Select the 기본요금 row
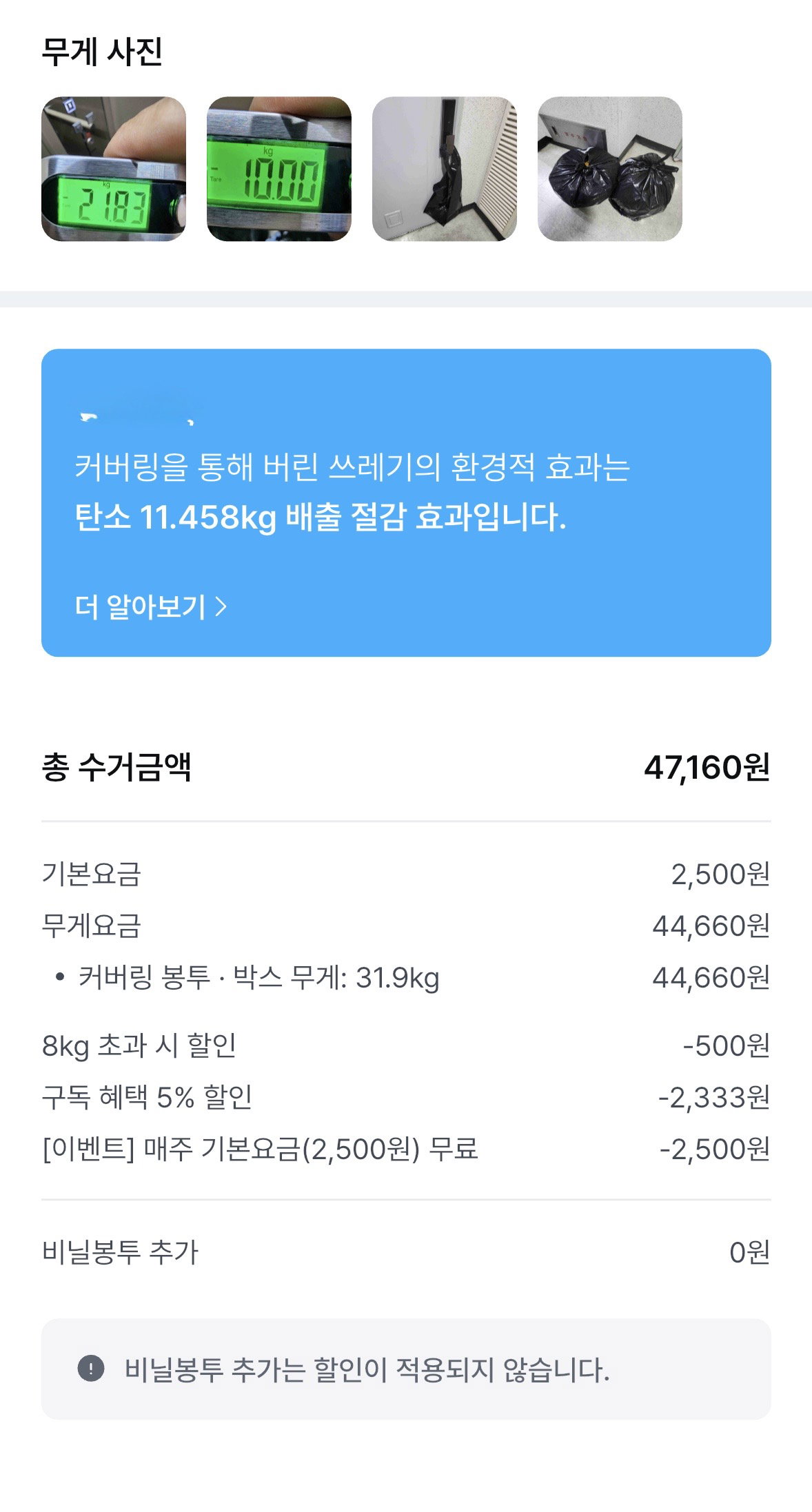Viewport: 812px width, 1512px height. point(406,874)
